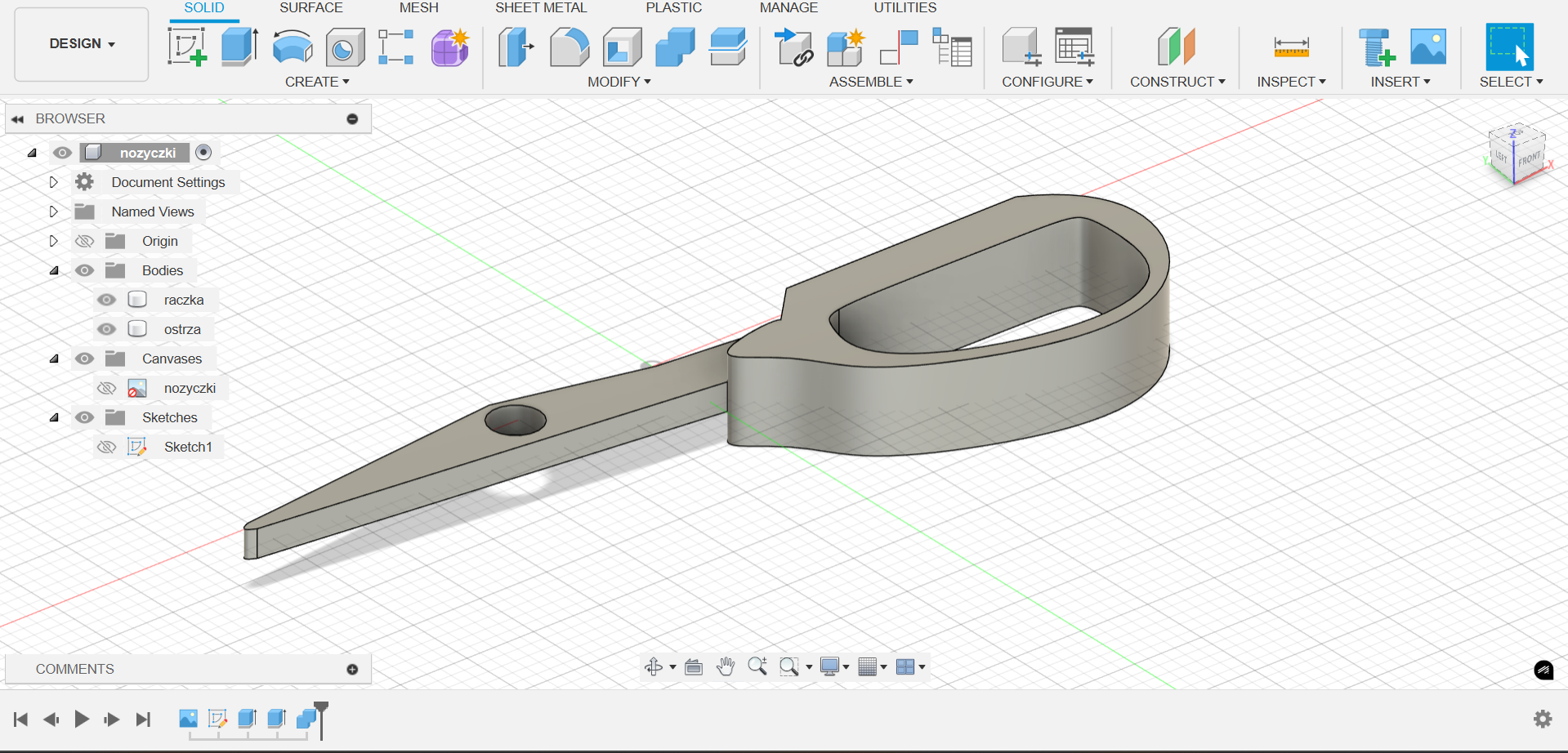The image size is (1568, 753).
Task: Hide the raczka body
Action: [x=106, y=300]
